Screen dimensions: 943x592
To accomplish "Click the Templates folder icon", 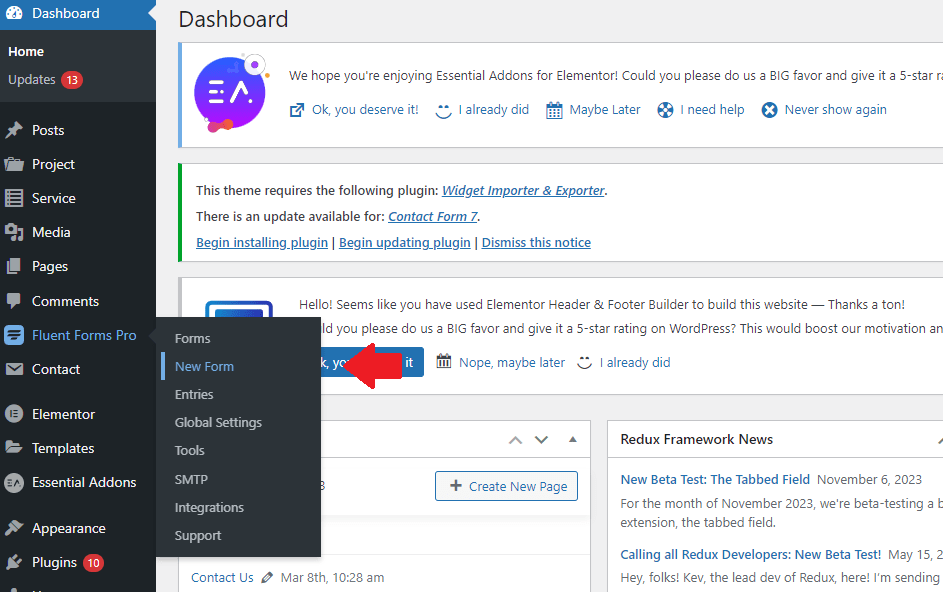I will coord(14,447).
